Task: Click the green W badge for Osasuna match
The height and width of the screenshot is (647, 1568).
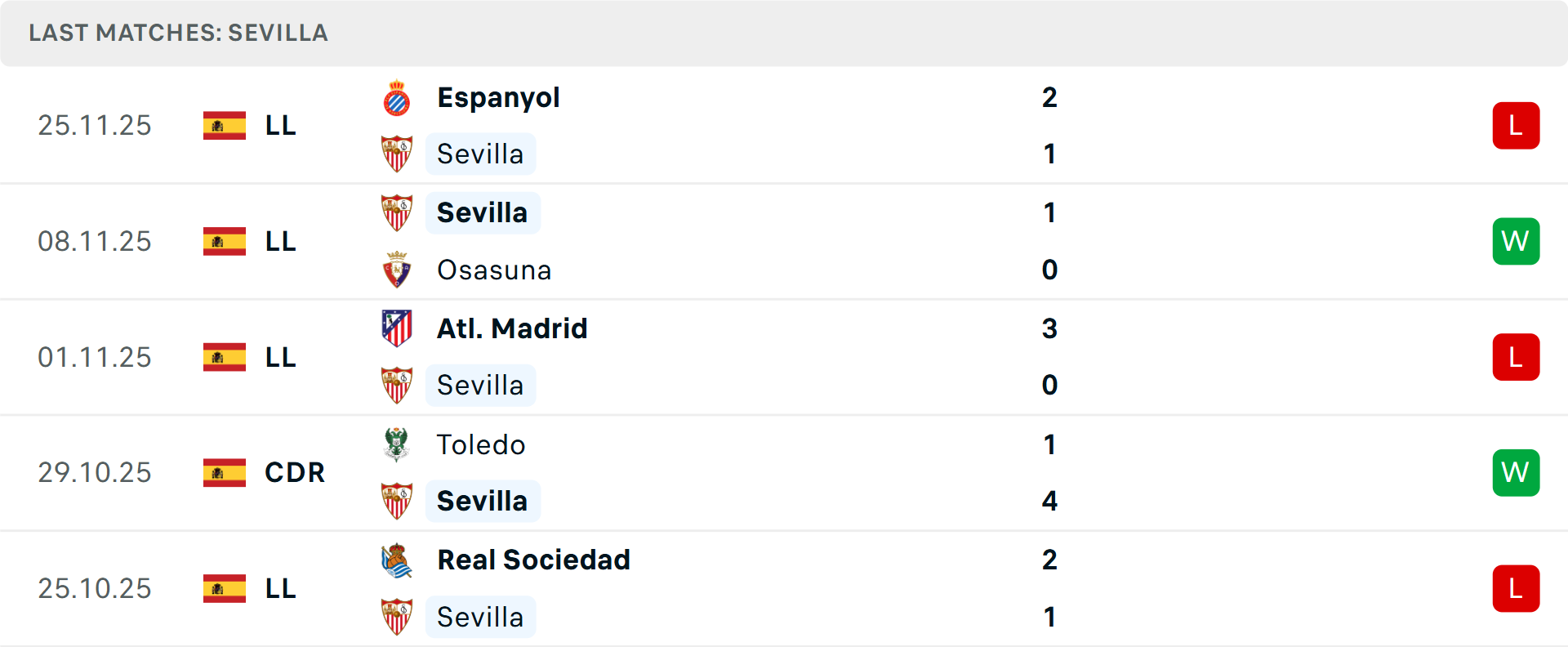Action: click(1516, 242)
